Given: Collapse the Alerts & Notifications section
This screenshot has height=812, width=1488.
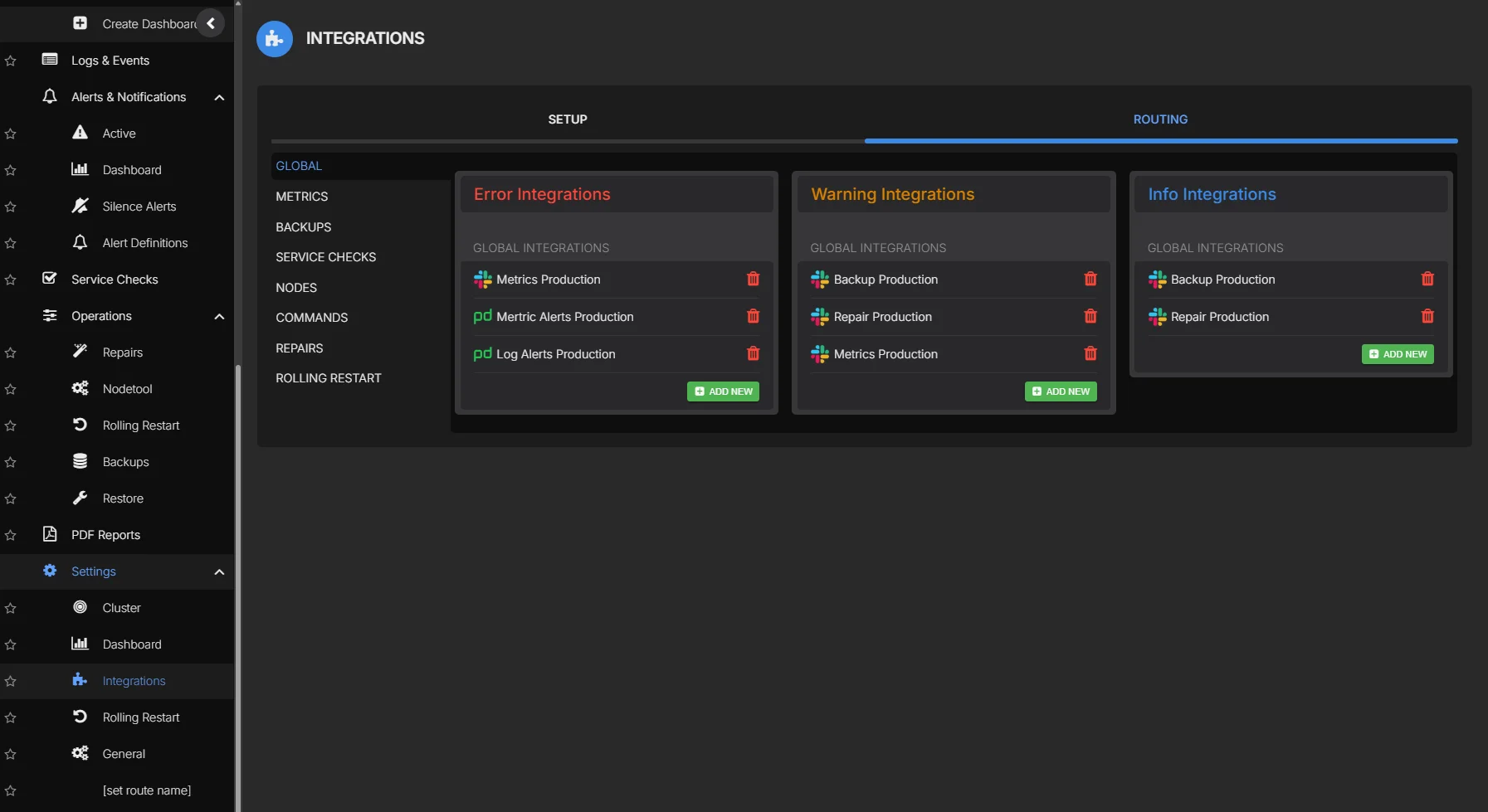Looking at the screenshot, I should 219,97.
